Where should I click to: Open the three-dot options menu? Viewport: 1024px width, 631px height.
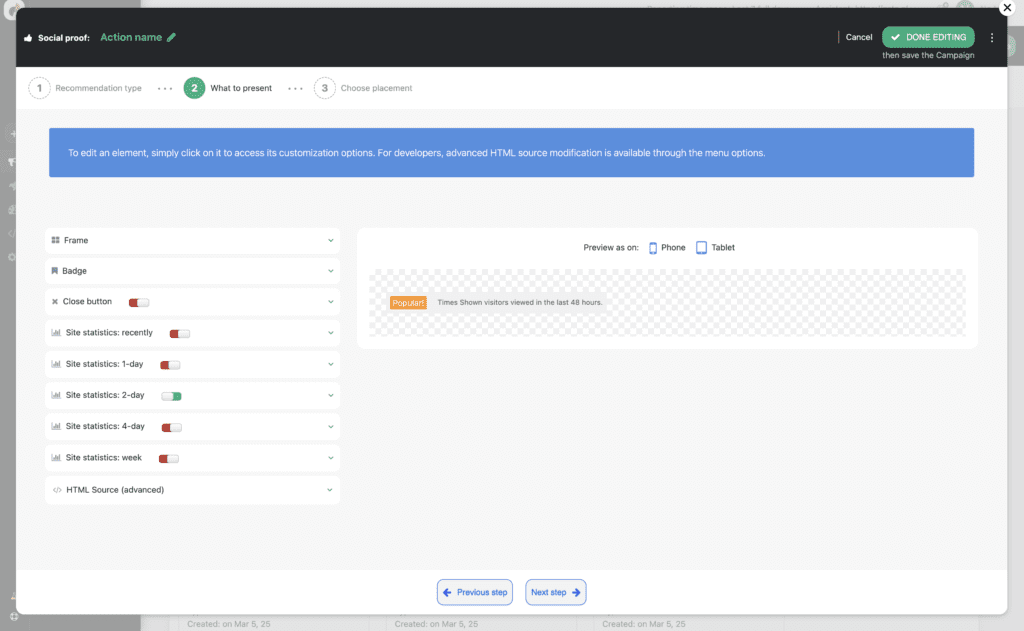pyautogui.click(x=992, y=37)
